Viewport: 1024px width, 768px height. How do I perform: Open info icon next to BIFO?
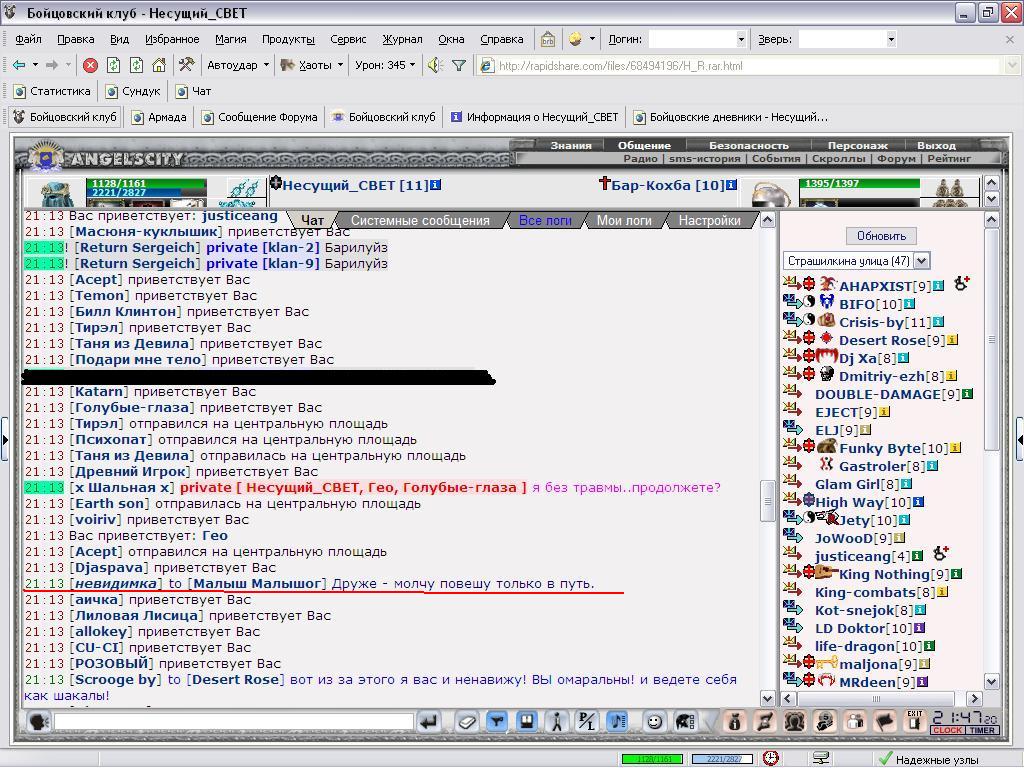pos(909,304)
